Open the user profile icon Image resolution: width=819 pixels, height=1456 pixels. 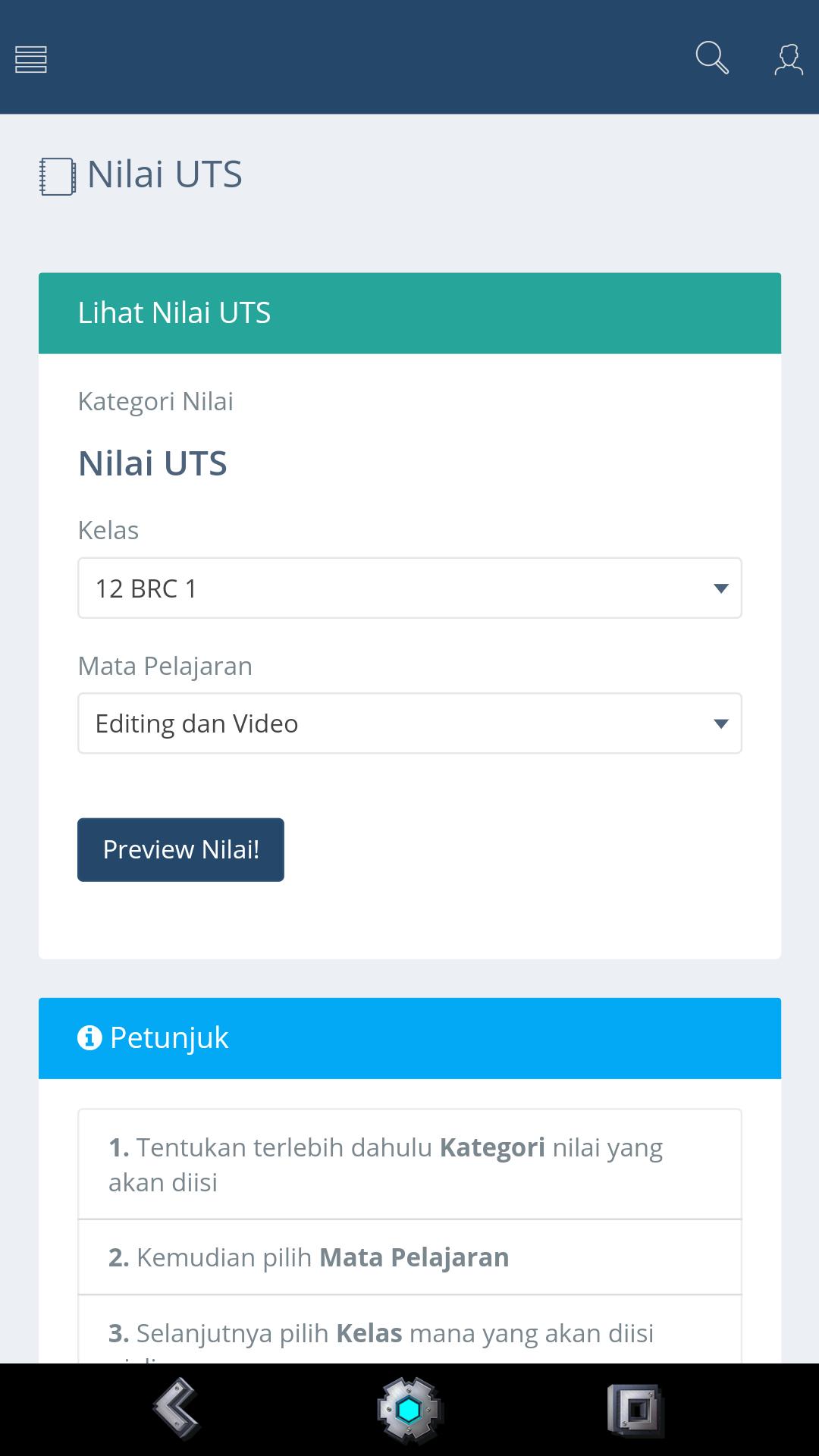(789, 59)
